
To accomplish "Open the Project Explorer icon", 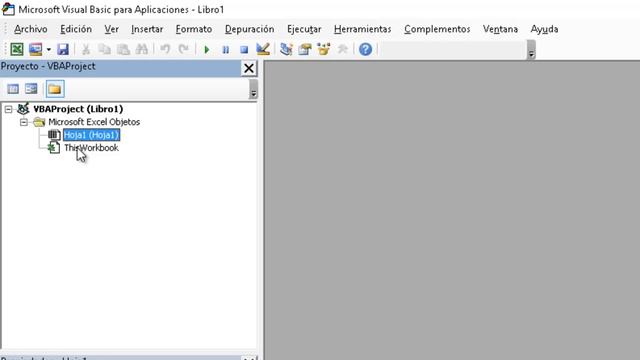I will click(286, 49).
